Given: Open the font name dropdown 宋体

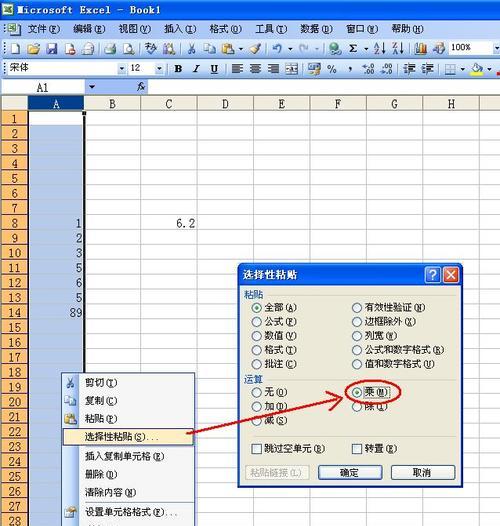Looking at the screenshot, I should coord(122,69).
